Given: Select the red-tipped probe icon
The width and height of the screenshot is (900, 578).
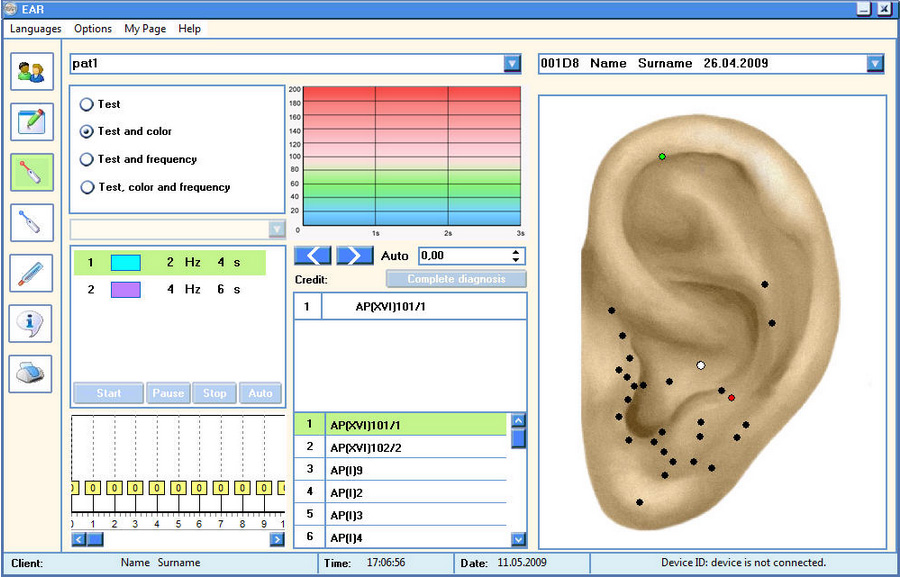Looking at the screenshot, I should click(31, 172).
